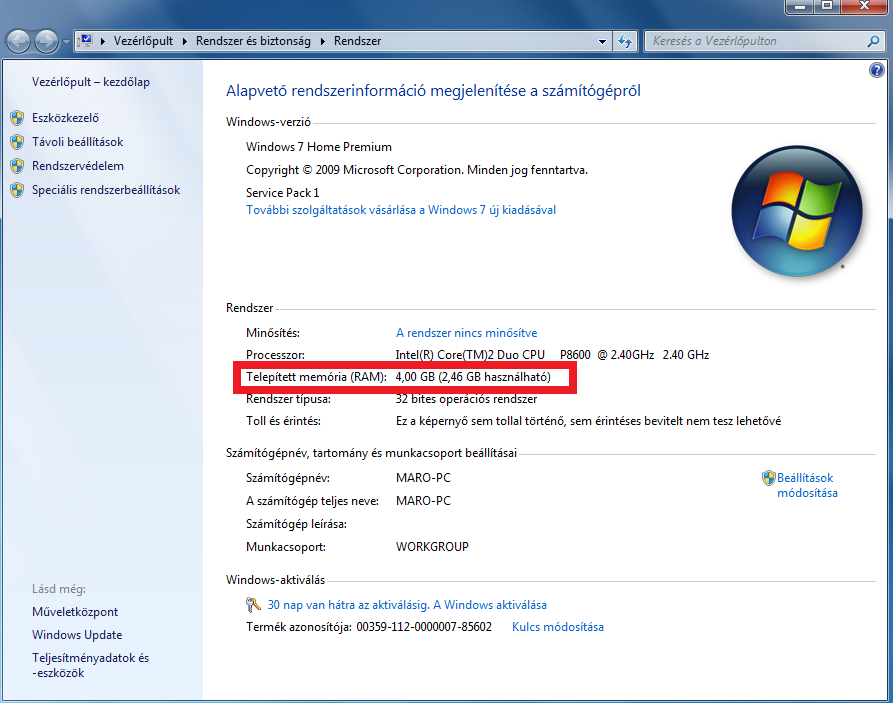Minimize the window

(800, 6)
